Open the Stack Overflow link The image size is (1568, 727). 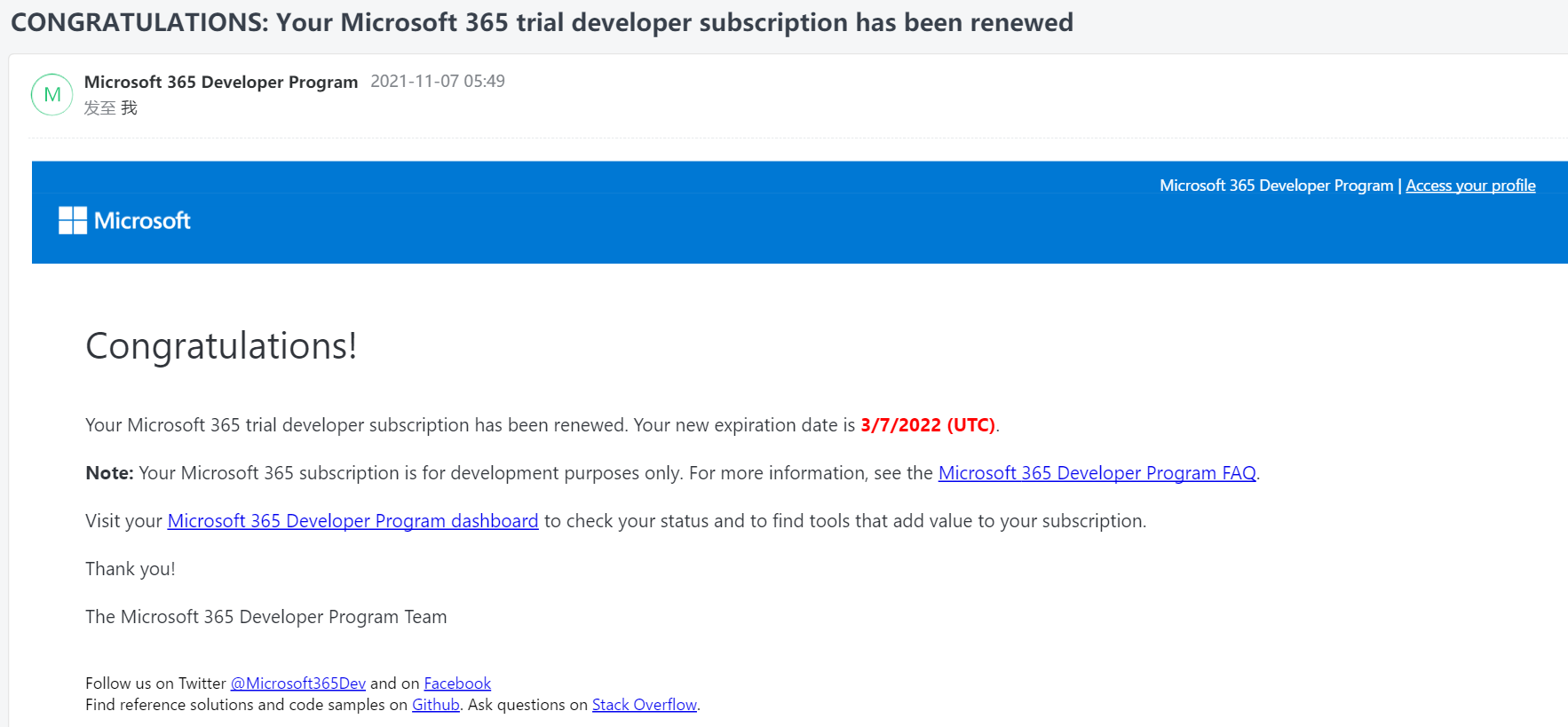(645, 705)
